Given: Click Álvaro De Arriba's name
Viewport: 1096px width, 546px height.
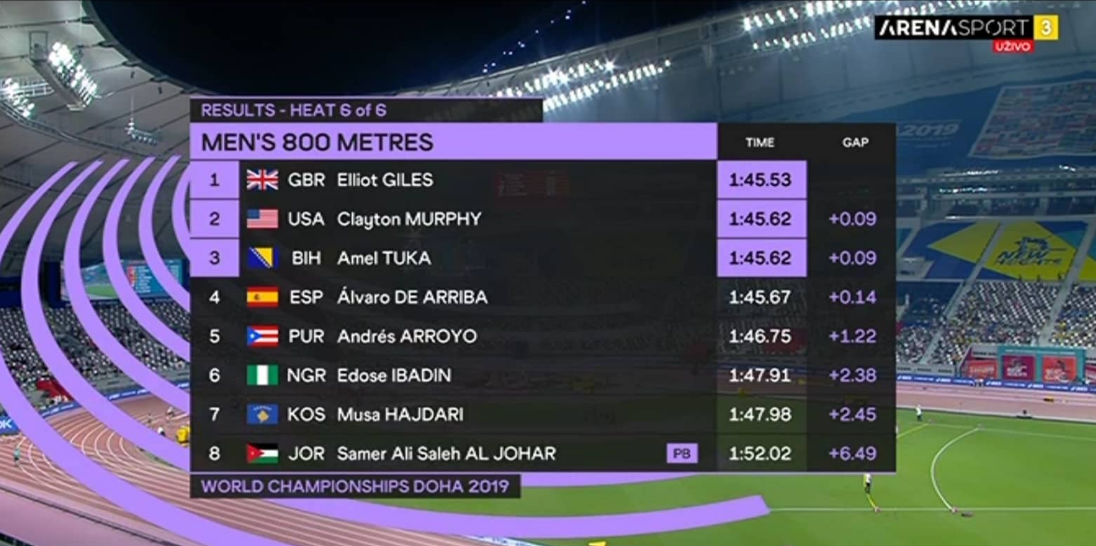Looking at the screenshot, I should (412, 297).
